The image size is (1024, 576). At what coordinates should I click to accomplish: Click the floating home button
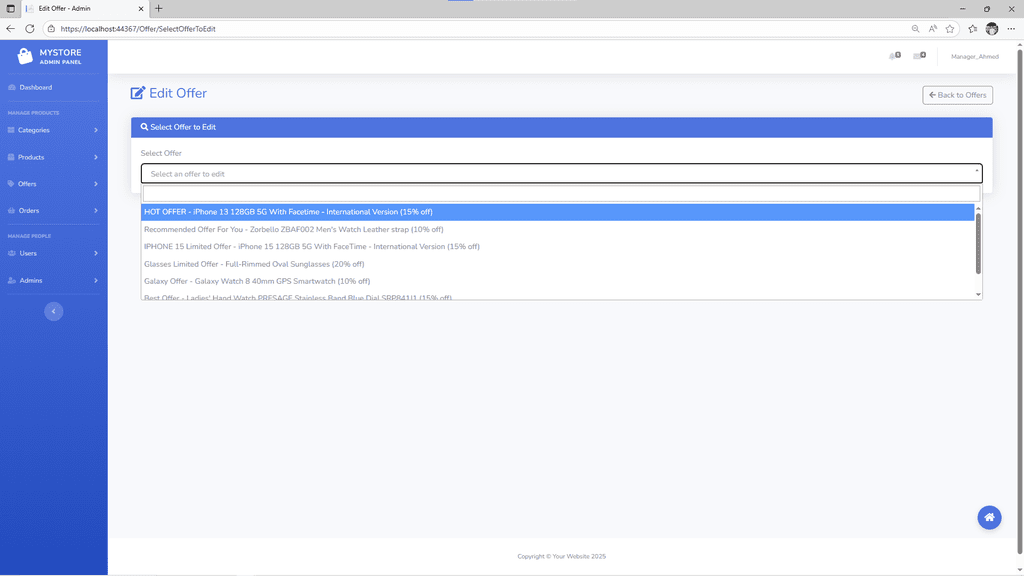pos(989,518)
